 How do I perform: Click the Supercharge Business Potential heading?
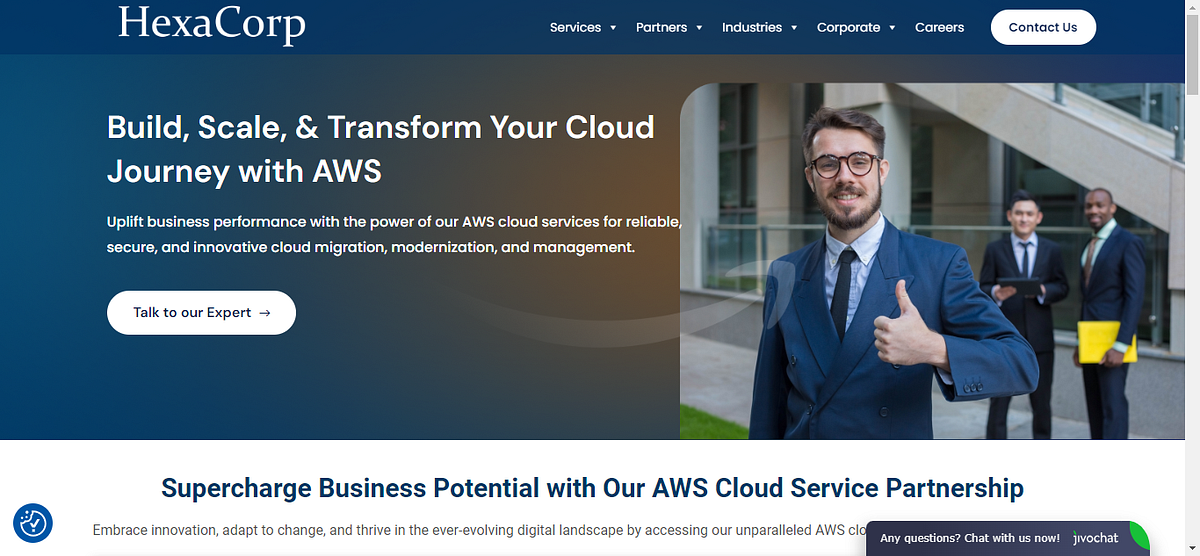coord(592,488)
